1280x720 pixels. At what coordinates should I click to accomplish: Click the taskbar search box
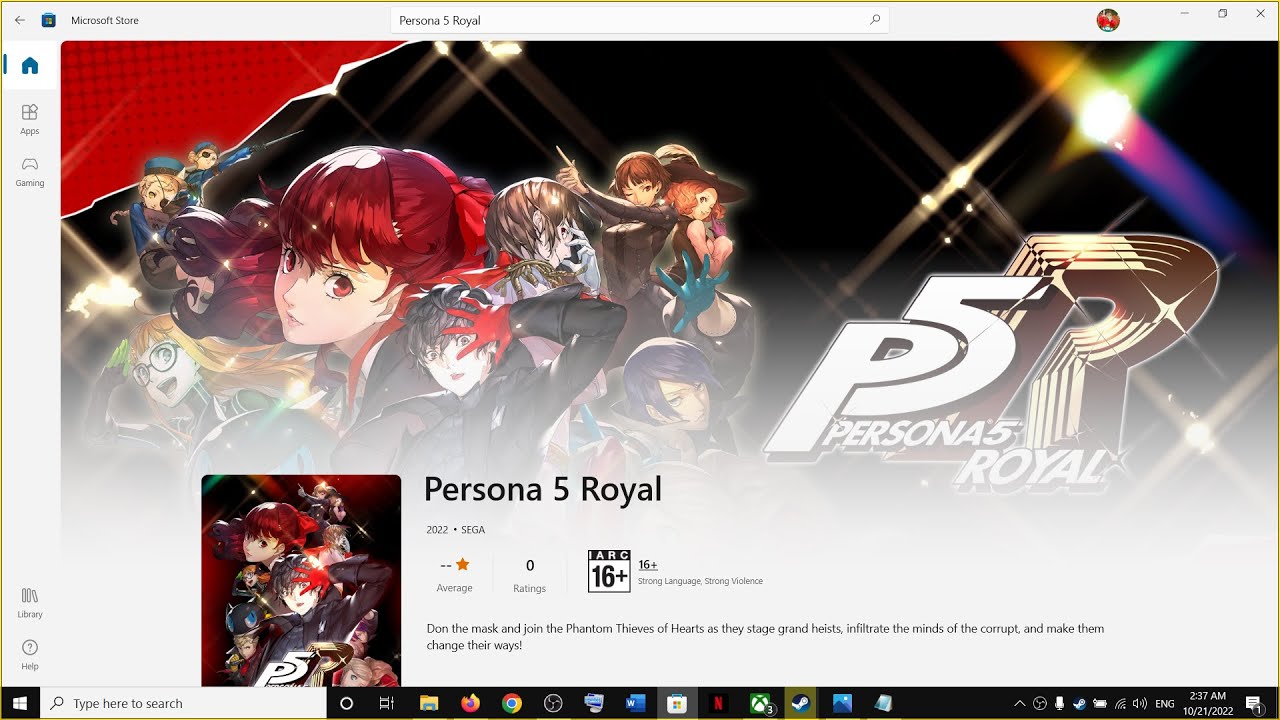click(183, 703)
